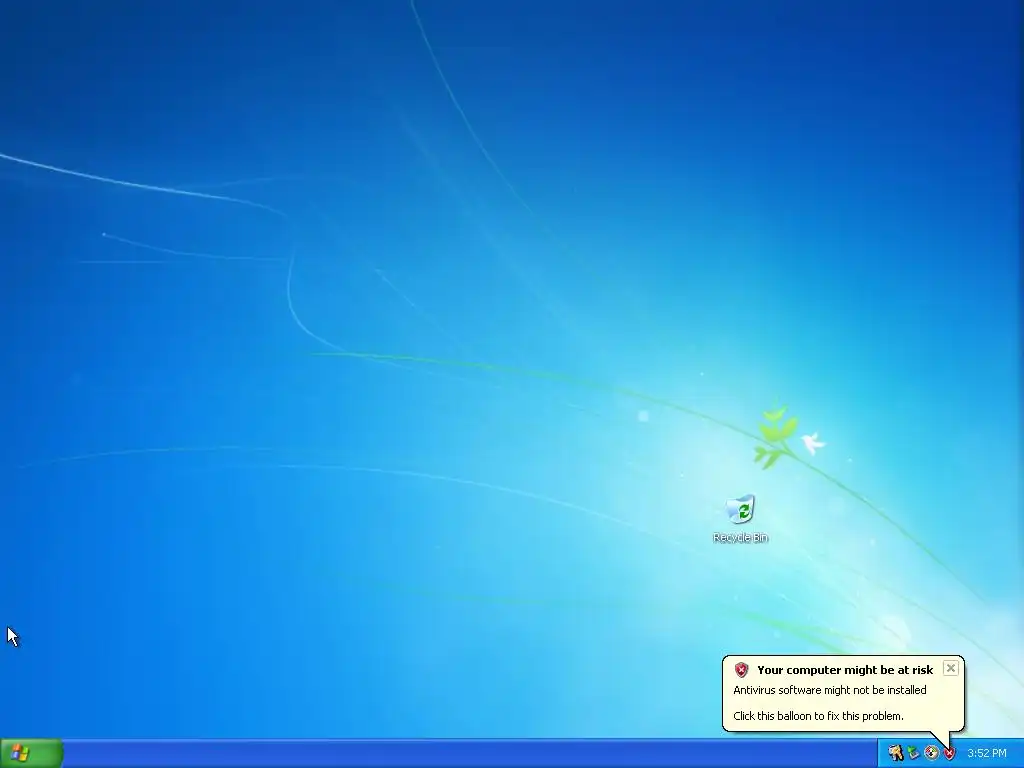The image size is (1024, 768).
Task: Click 'Your computer might be at risk' title
Action: (x=845, y=670)
